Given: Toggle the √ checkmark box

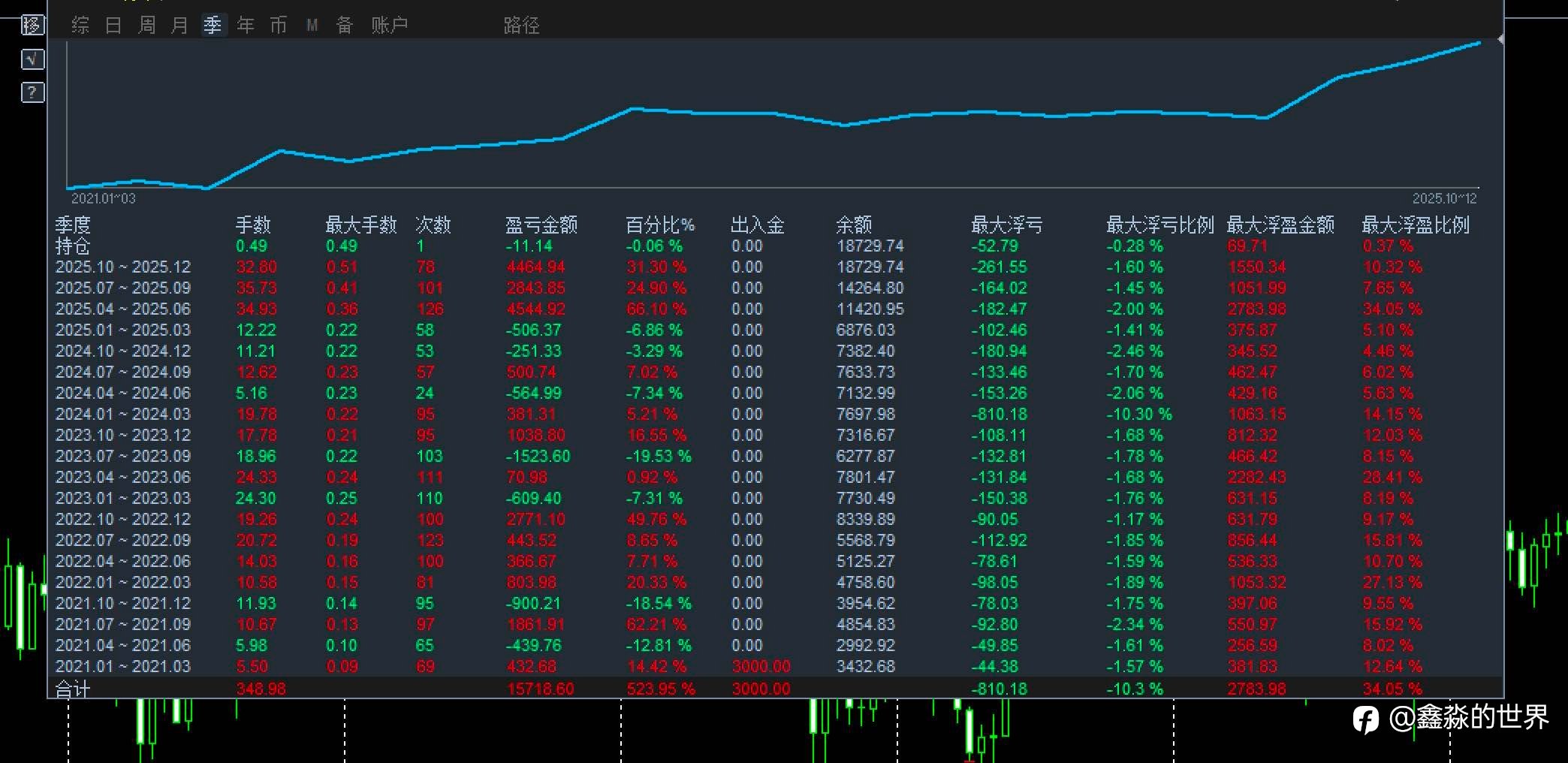Looking at the screenshot, I should pos(32,59).
